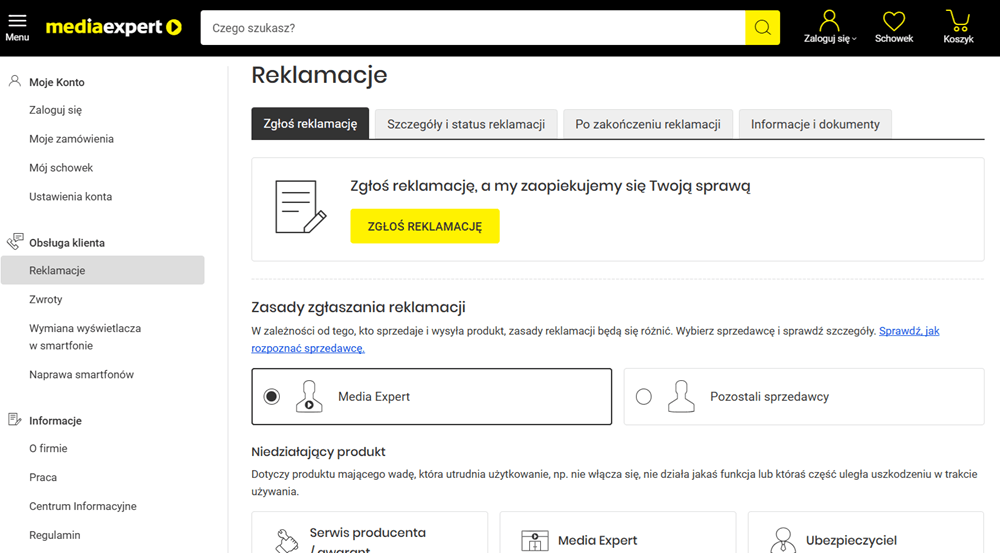Click the Czego szukasz search field
Image resolution: width=1000 pixels, height=553 pixels.
pyautogui.click(x=473, y=27)
